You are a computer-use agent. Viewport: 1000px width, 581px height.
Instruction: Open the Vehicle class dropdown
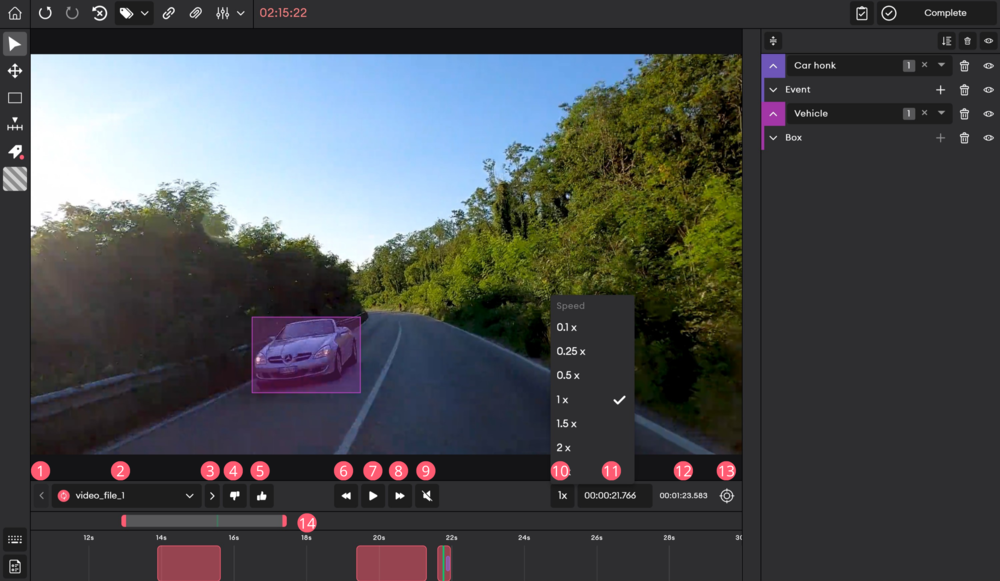(941, 113)
